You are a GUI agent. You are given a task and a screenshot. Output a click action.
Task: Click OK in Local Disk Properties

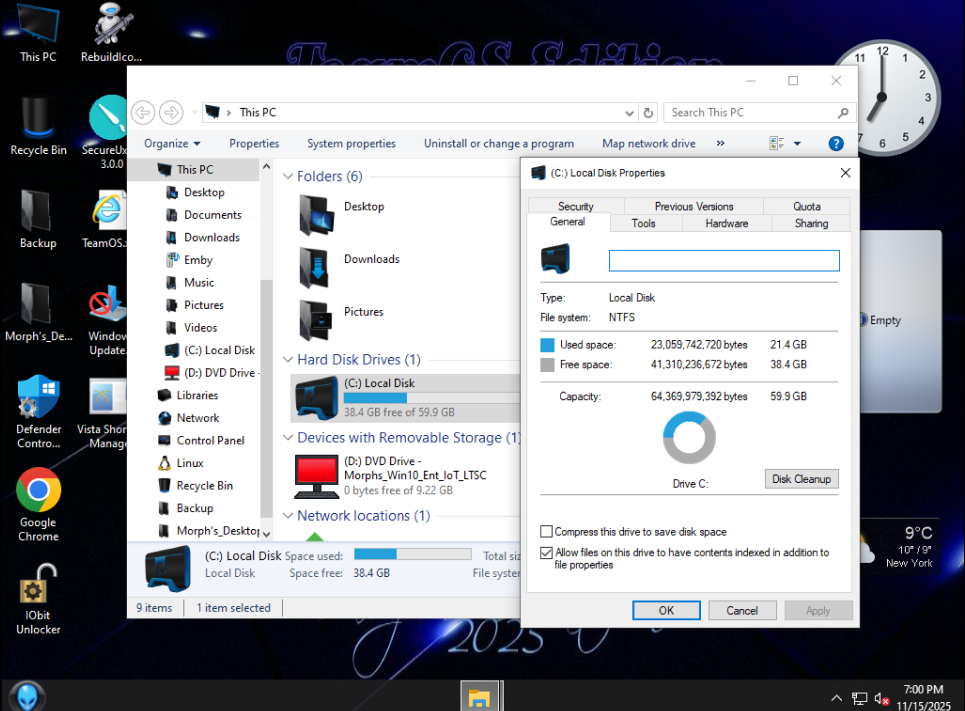click(x=666, y=610)
